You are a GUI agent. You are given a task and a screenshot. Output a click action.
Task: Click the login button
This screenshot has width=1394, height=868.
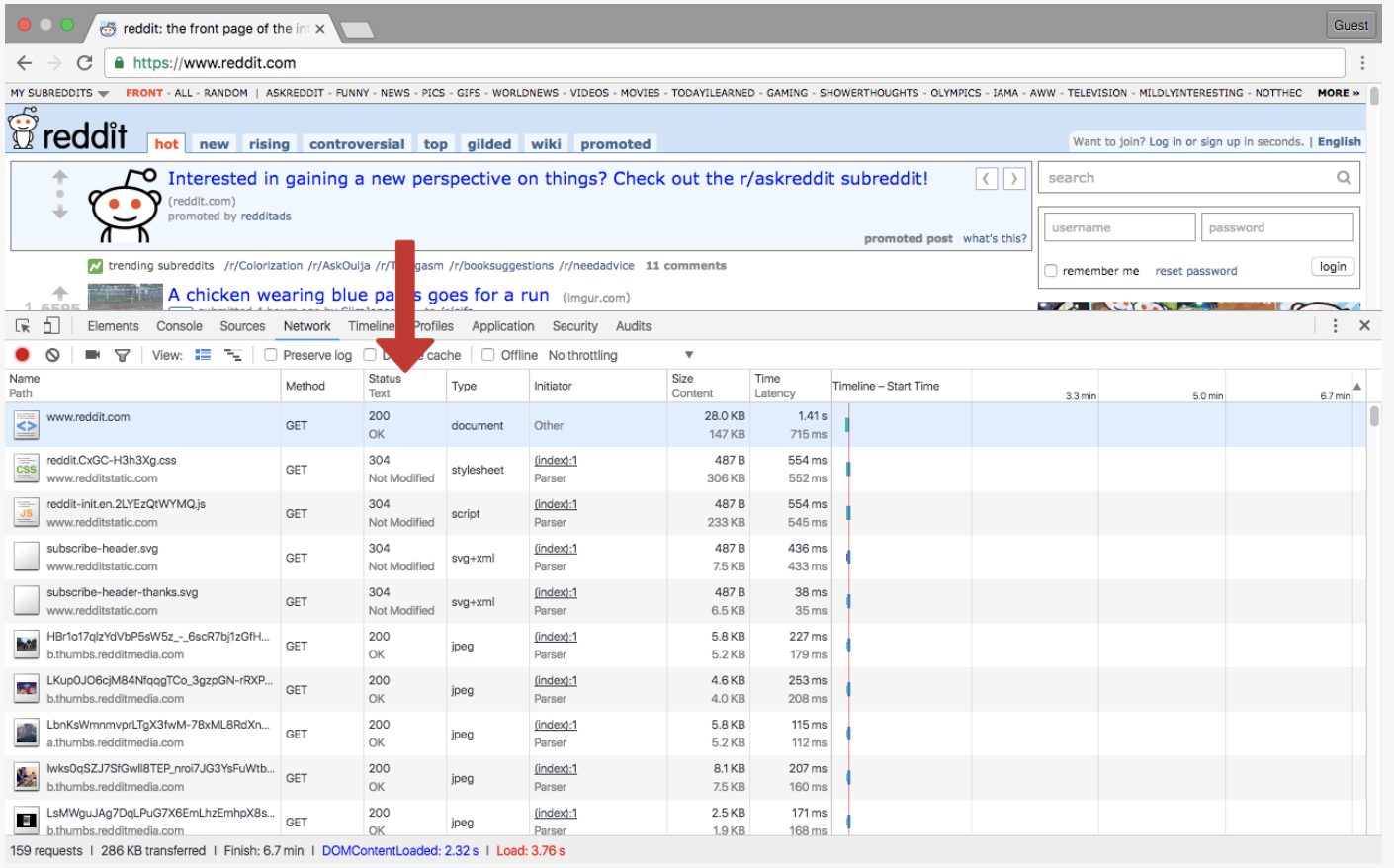(x=1333, y=267)
